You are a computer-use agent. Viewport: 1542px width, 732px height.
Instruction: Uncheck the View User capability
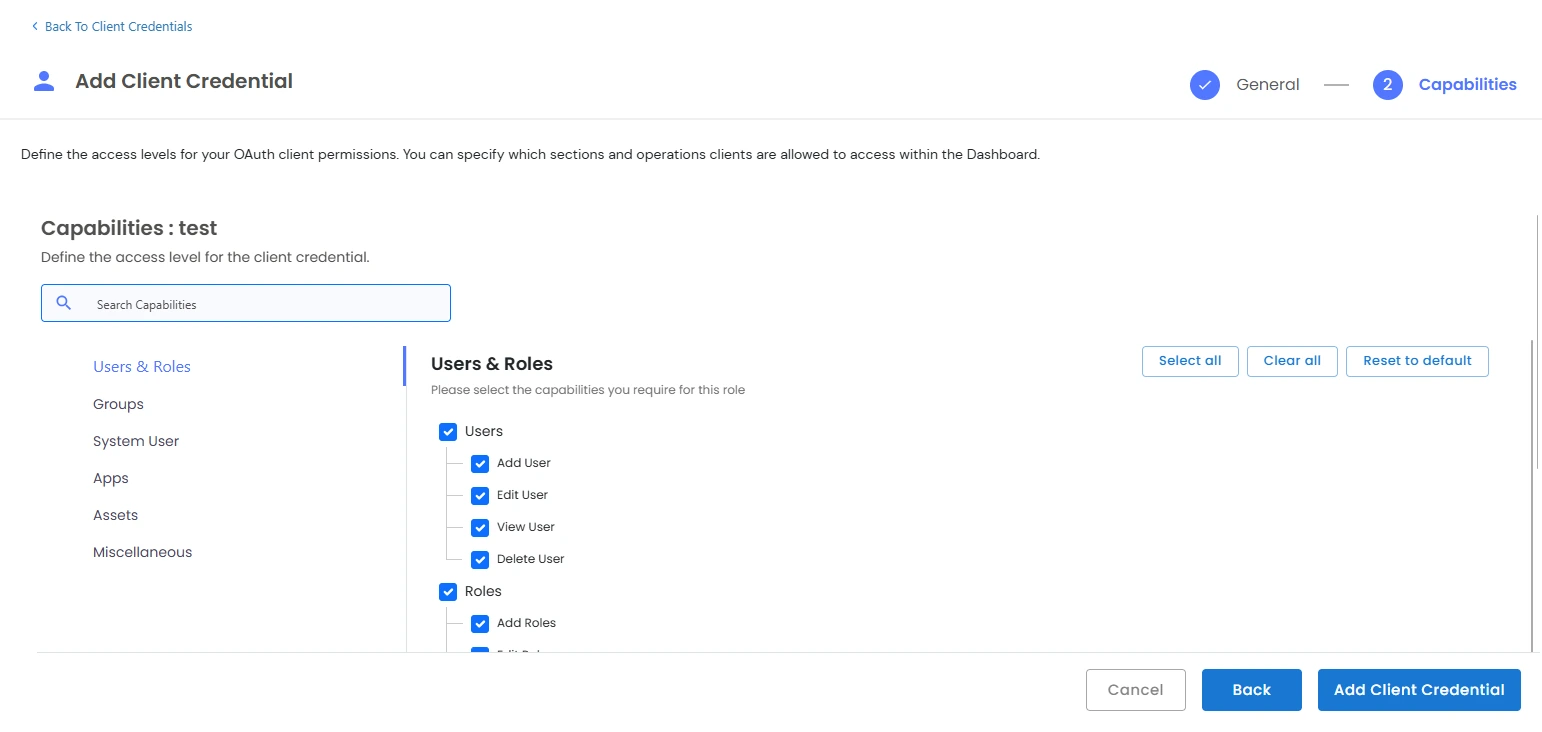[x=480, y=527]
